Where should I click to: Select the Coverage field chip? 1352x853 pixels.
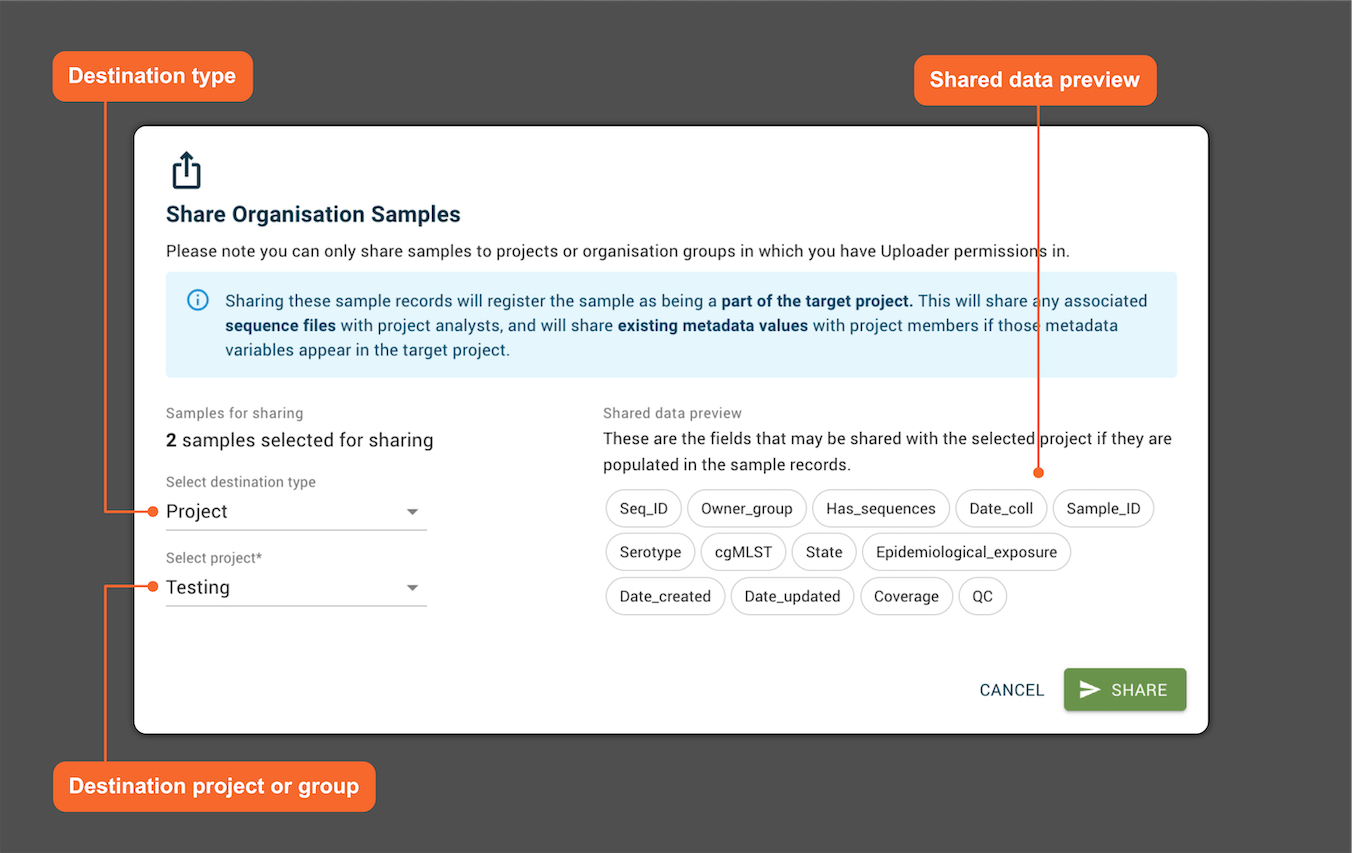(906, 595)
